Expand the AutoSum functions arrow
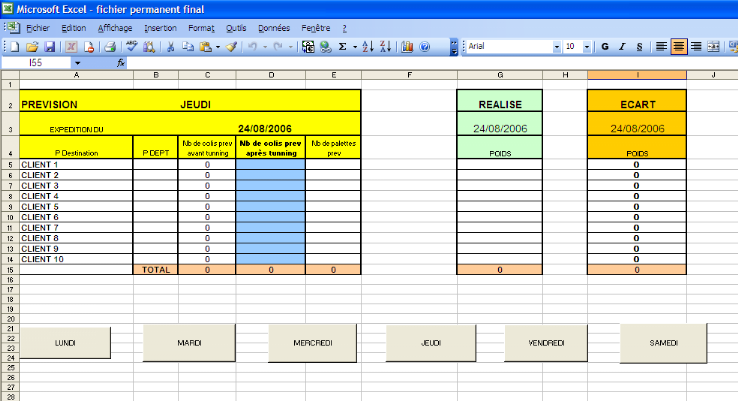738x401 pixels. [x=355, y=47]
